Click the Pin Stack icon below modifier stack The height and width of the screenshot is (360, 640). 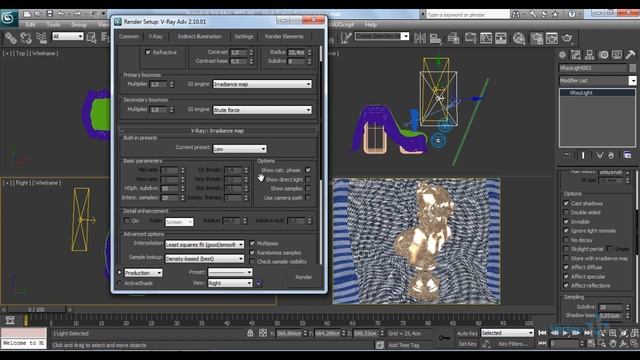(x=567, y=156)
